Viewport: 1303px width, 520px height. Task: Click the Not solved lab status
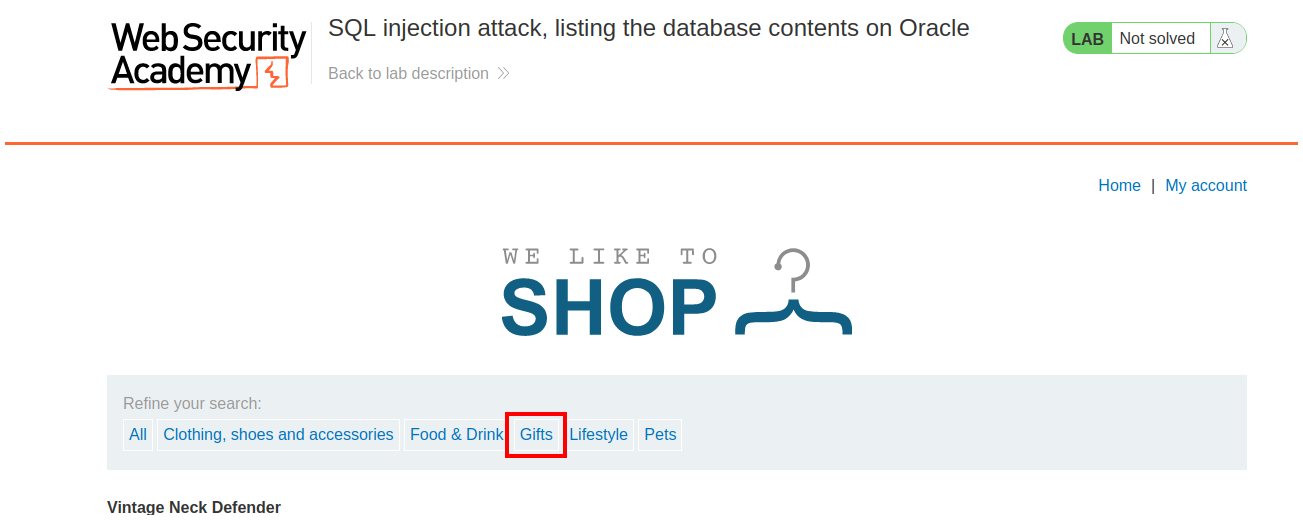1157,39
